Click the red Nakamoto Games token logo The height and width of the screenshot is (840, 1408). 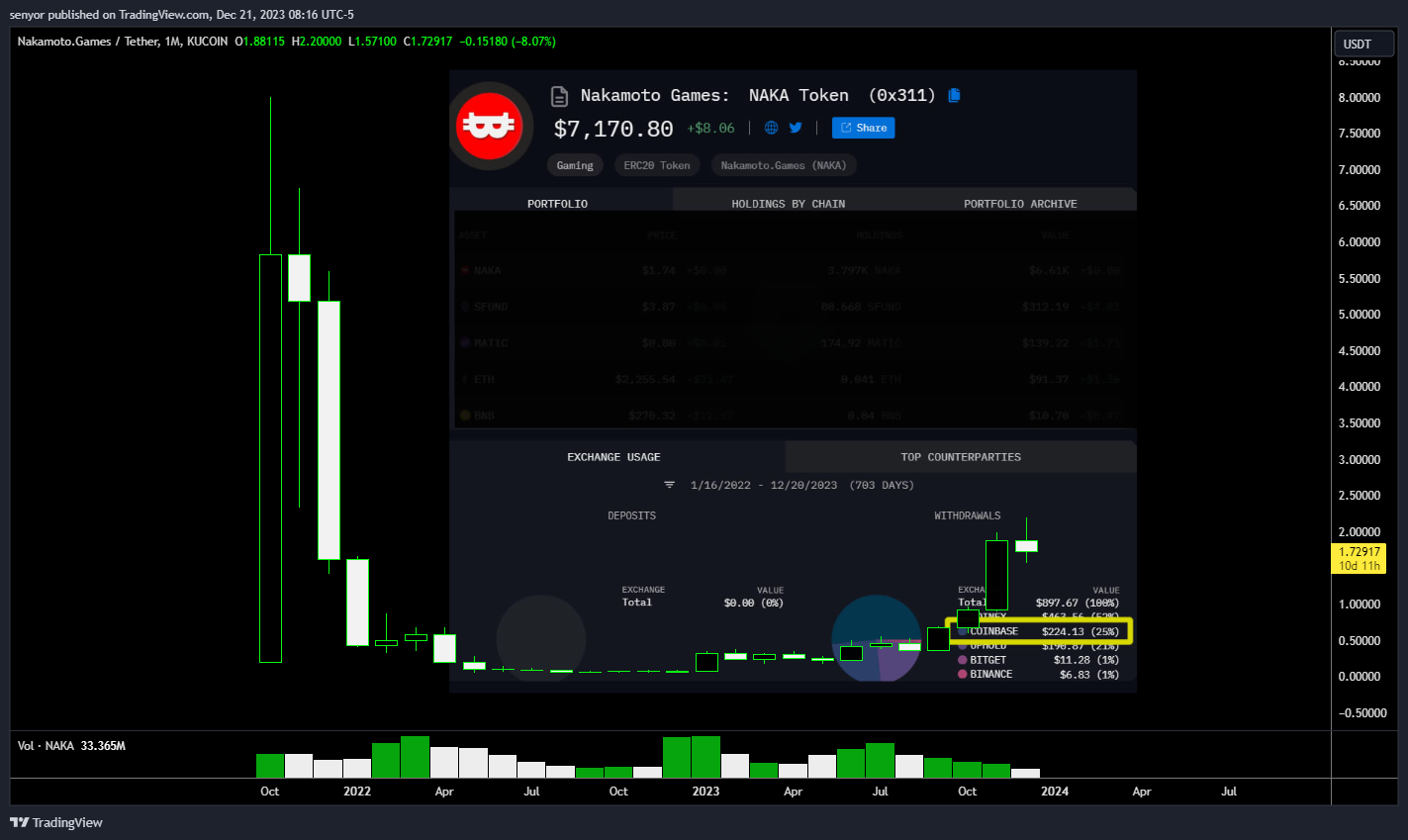[x=490, y=126]
